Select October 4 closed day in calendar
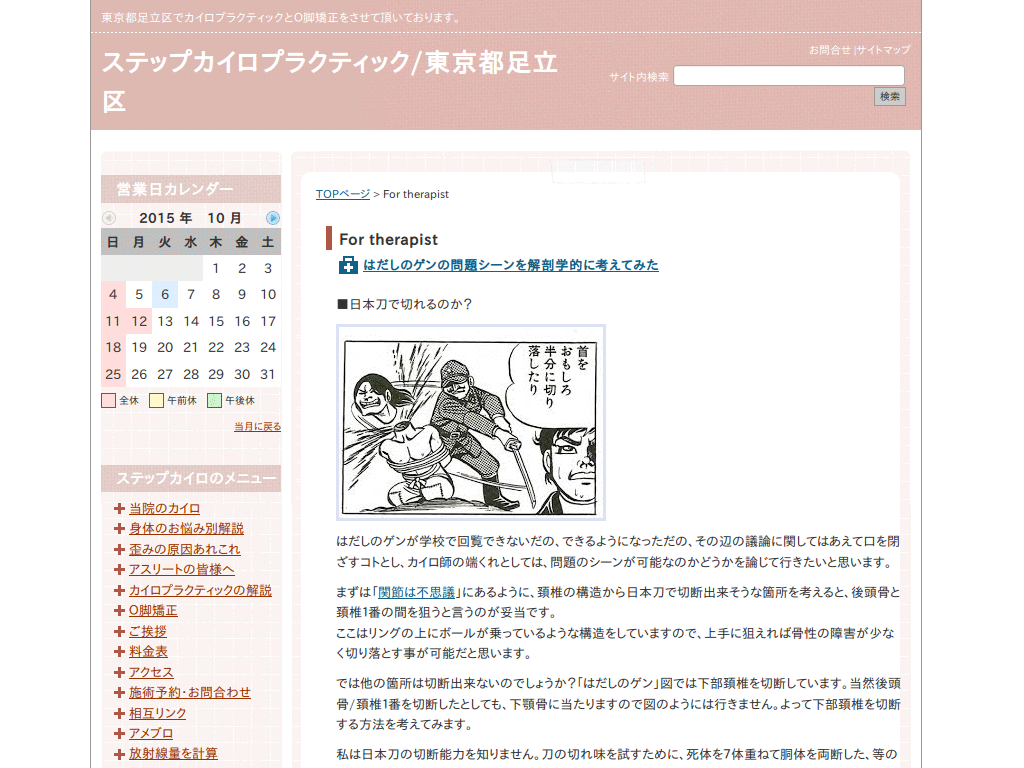The width and height of the screenshot is (1024, 768). click(x=113, y=295)
